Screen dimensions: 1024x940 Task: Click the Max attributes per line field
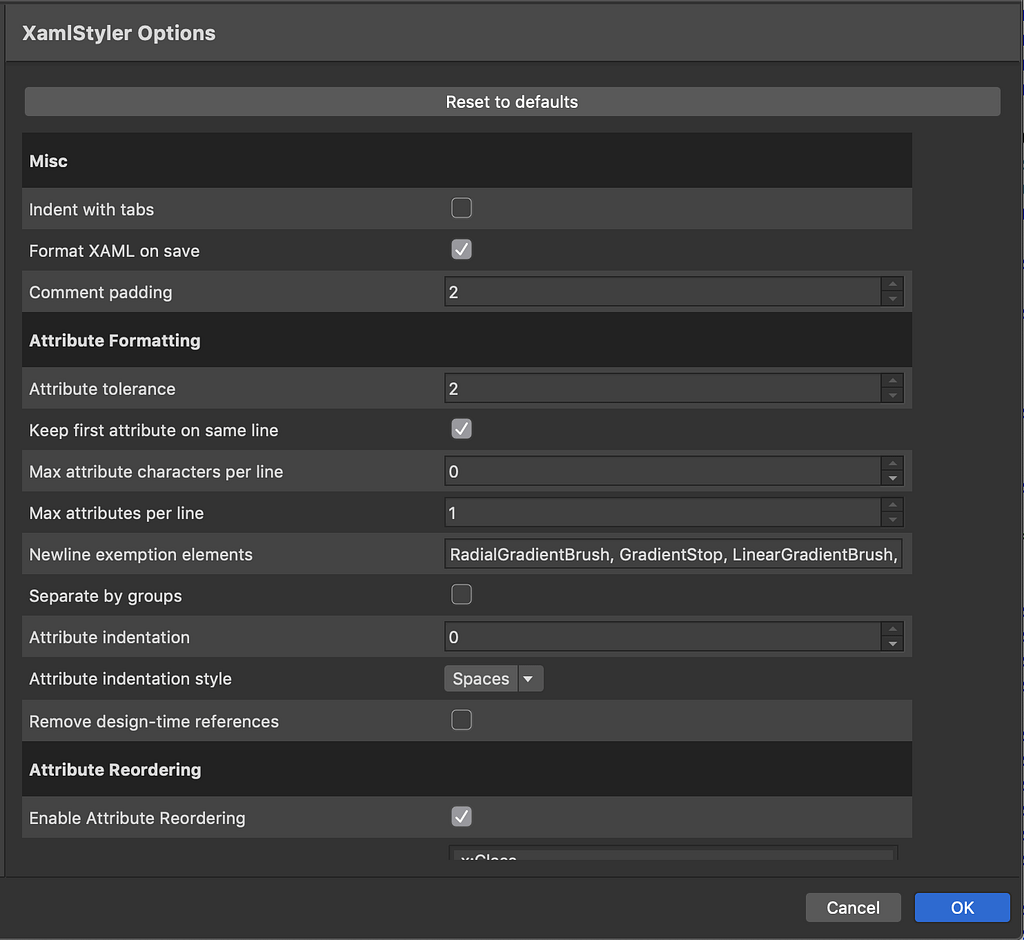coord(663,513)
